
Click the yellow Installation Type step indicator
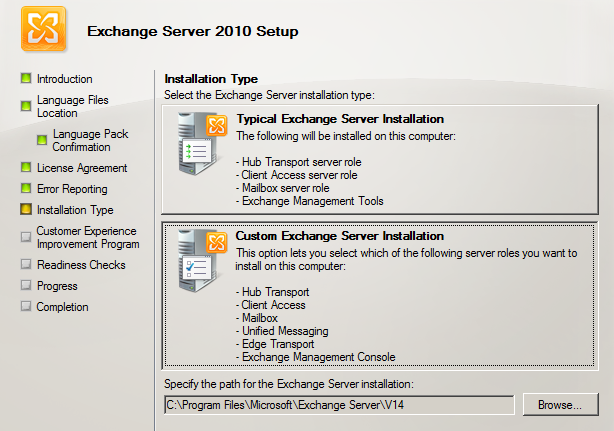pos(26,210)
